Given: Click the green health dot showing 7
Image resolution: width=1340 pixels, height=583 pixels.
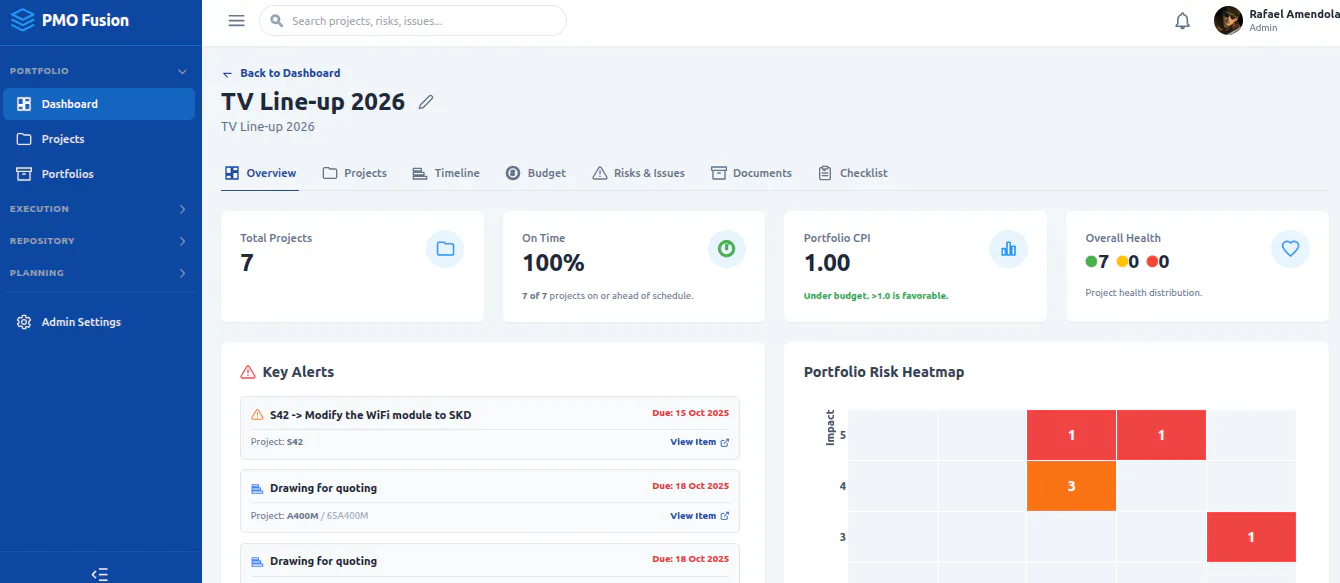Looking at the screenshot, I should [x=1091, y=262].
